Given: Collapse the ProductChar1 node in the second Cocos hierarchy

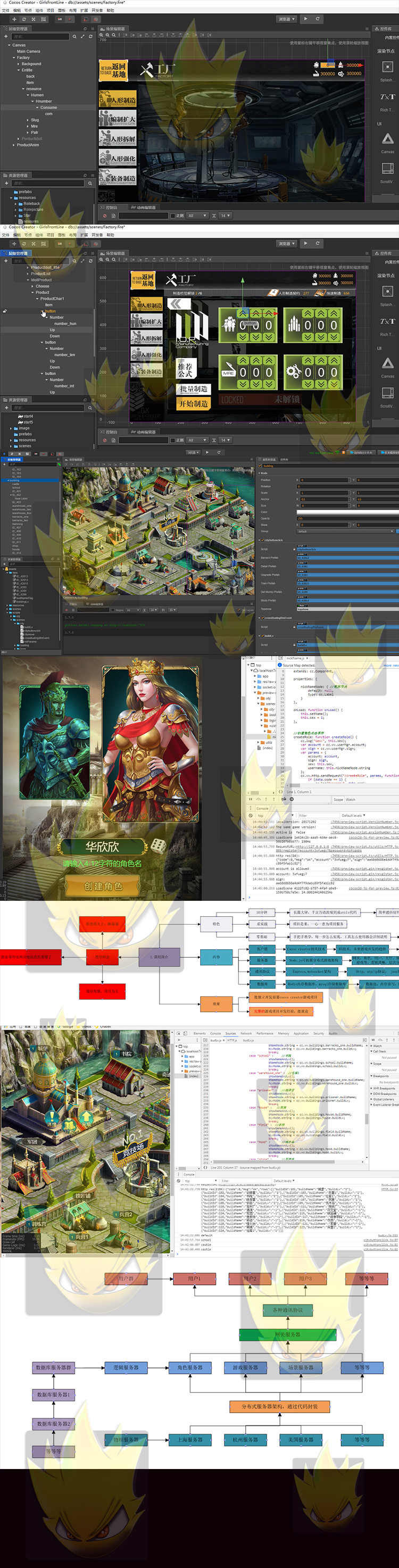Looking at the screenshot, I should pos(37,299).
